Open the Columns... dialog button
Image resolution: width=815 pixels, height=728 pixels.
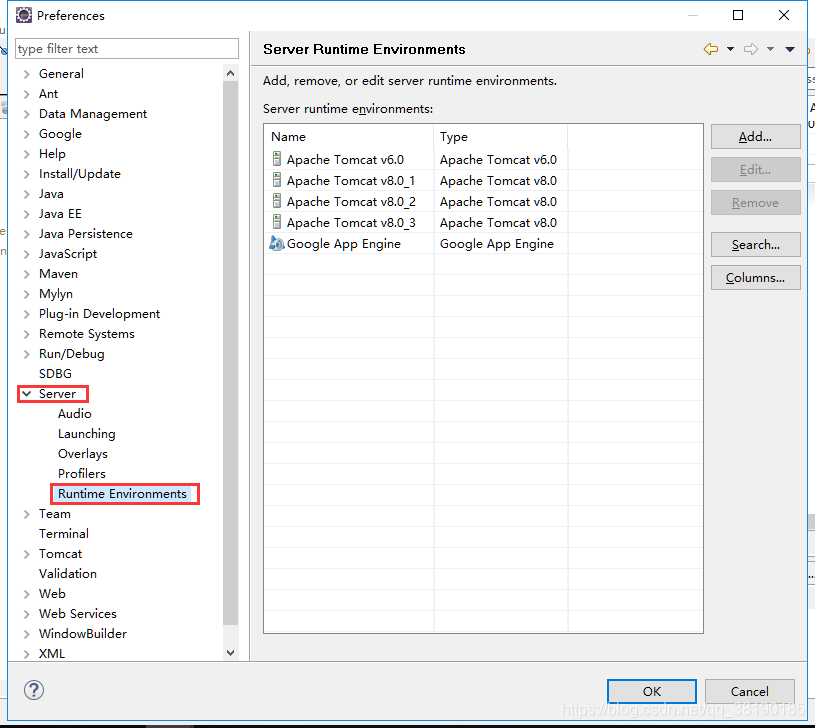[755, 277]
